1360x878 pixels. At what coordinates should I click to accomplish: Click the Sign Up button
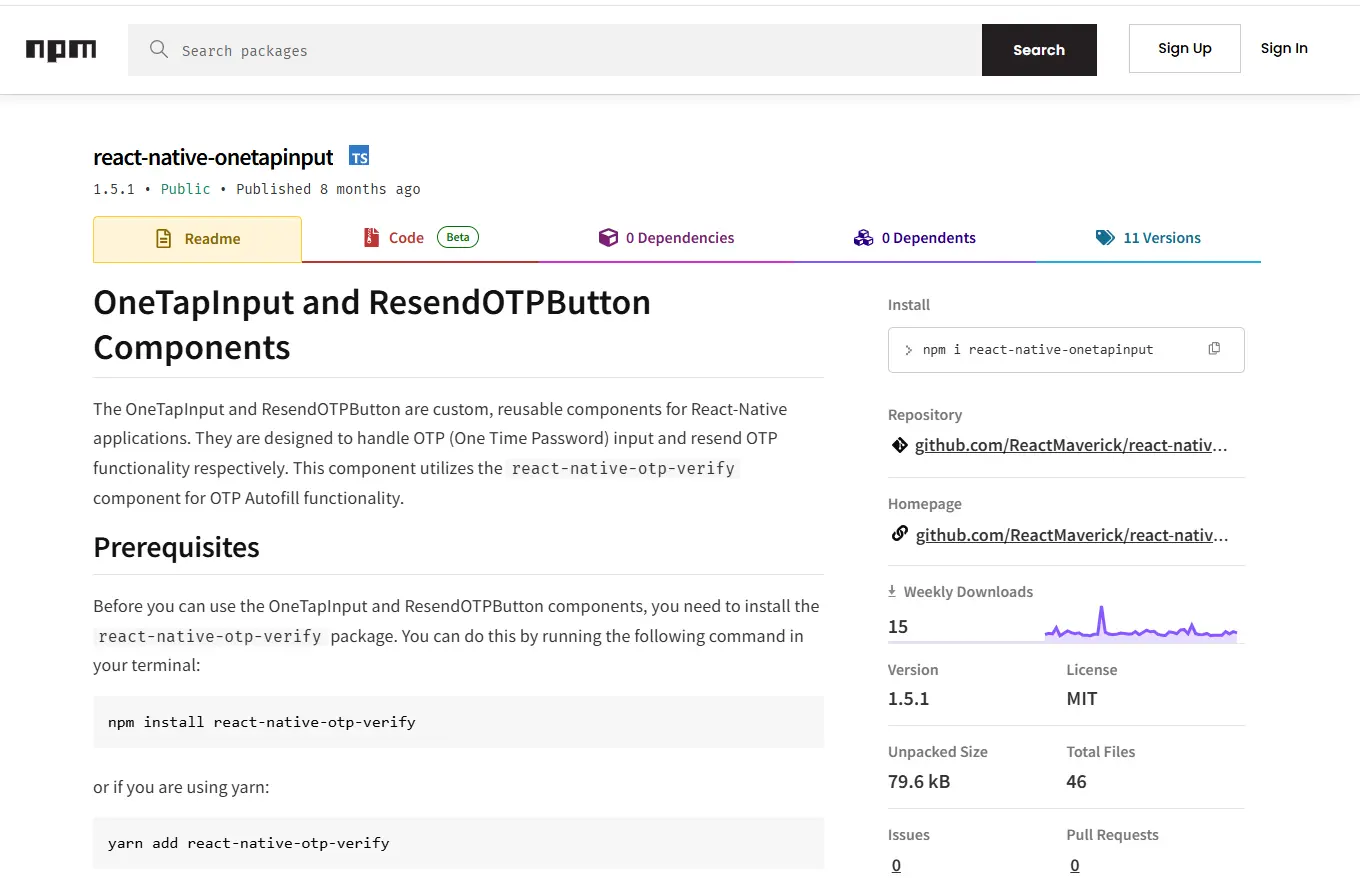1185,48
